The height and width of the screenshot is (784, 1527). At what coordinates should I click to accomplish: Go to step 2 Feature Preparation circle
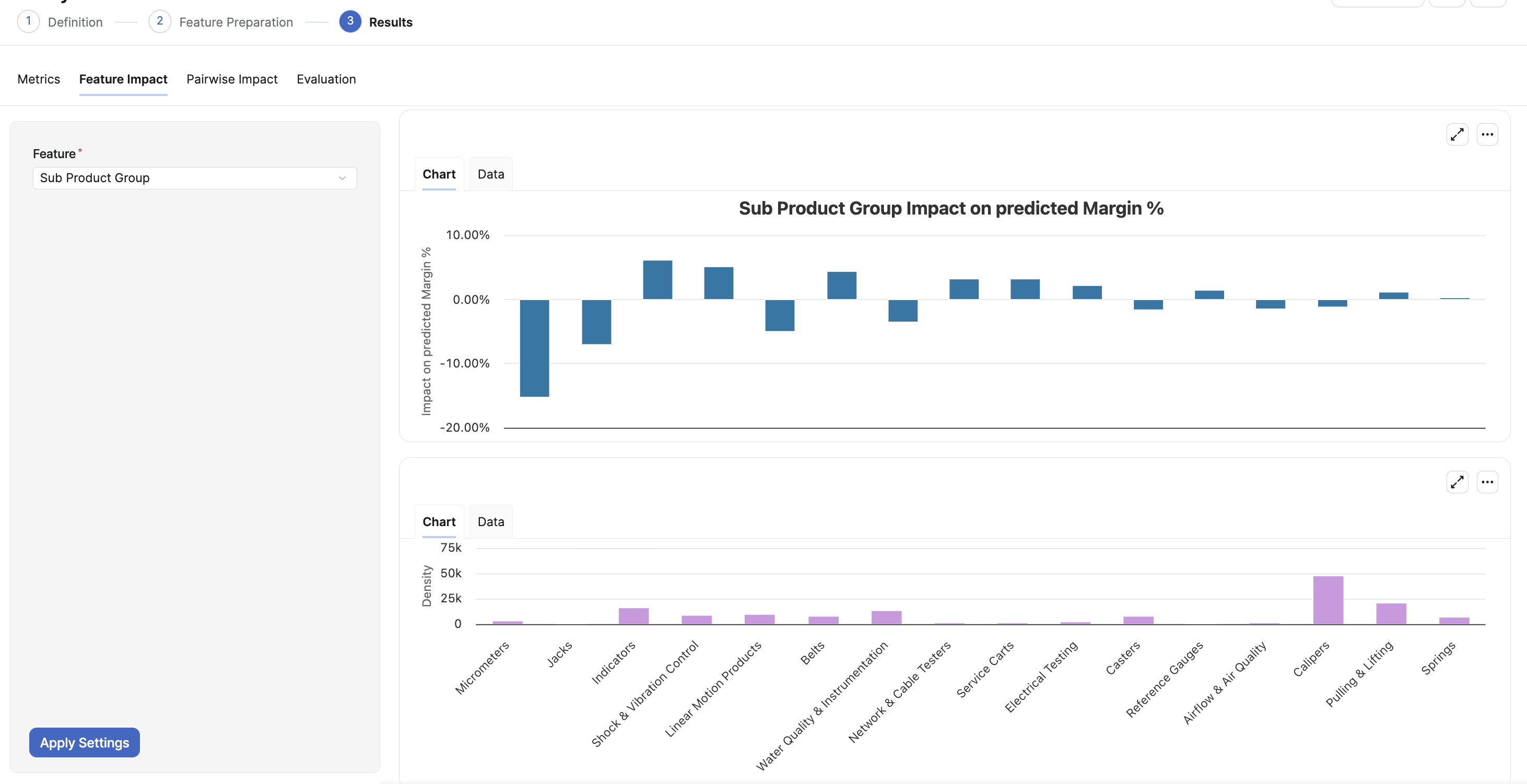pos(159,21)
